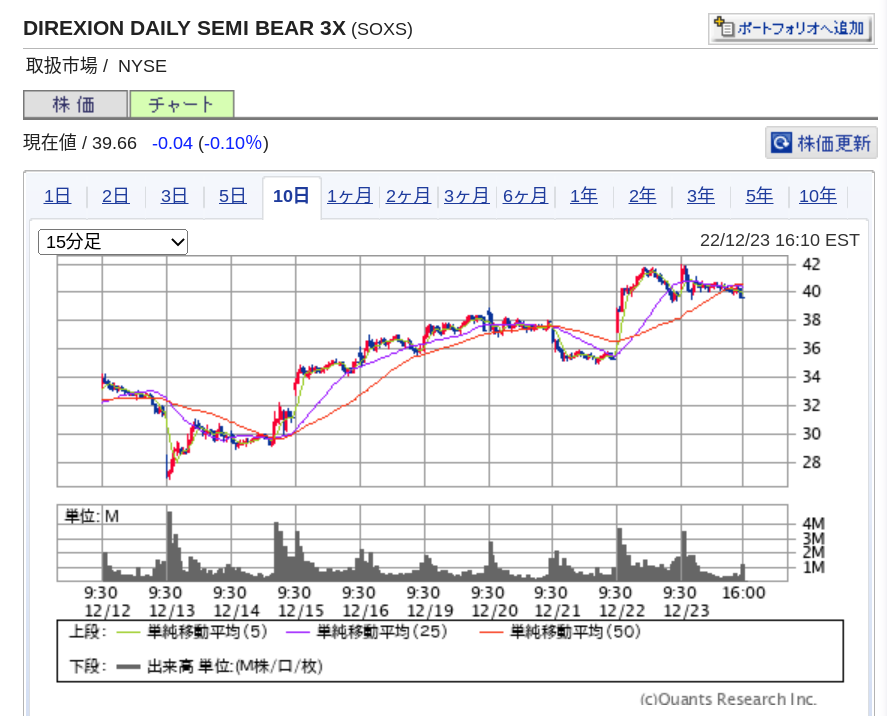Show the 5日 chart range
This screenshot has width=887, height=716.
(x=232, y=196)
